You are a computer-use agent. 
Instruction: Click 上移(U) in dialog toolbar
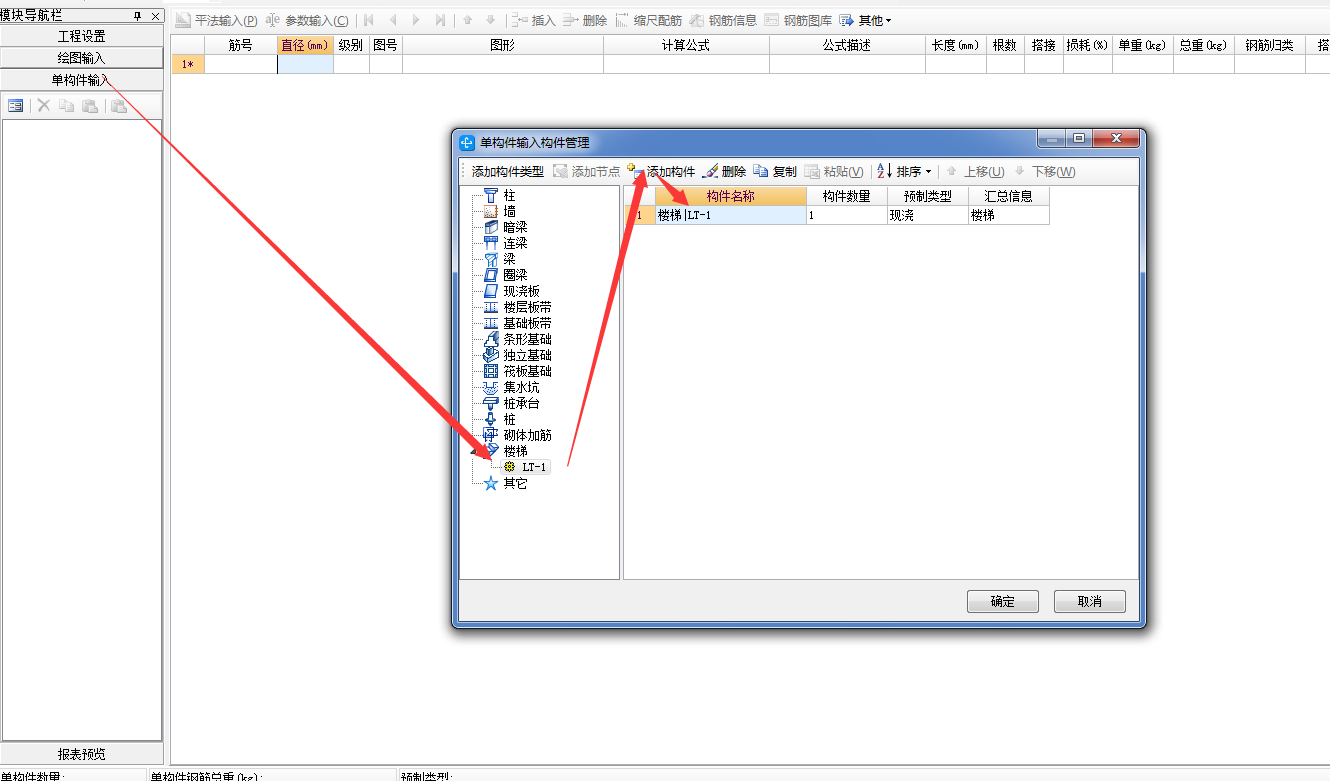(x=975, y=171)
